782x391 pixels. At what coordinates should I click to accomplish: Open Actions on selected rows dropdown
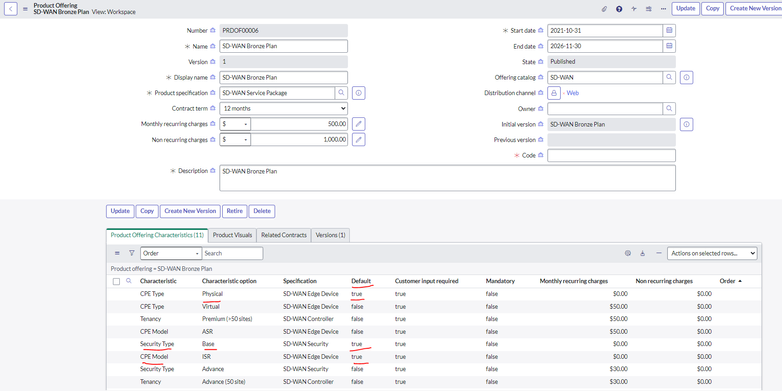(x=712, y=253)
